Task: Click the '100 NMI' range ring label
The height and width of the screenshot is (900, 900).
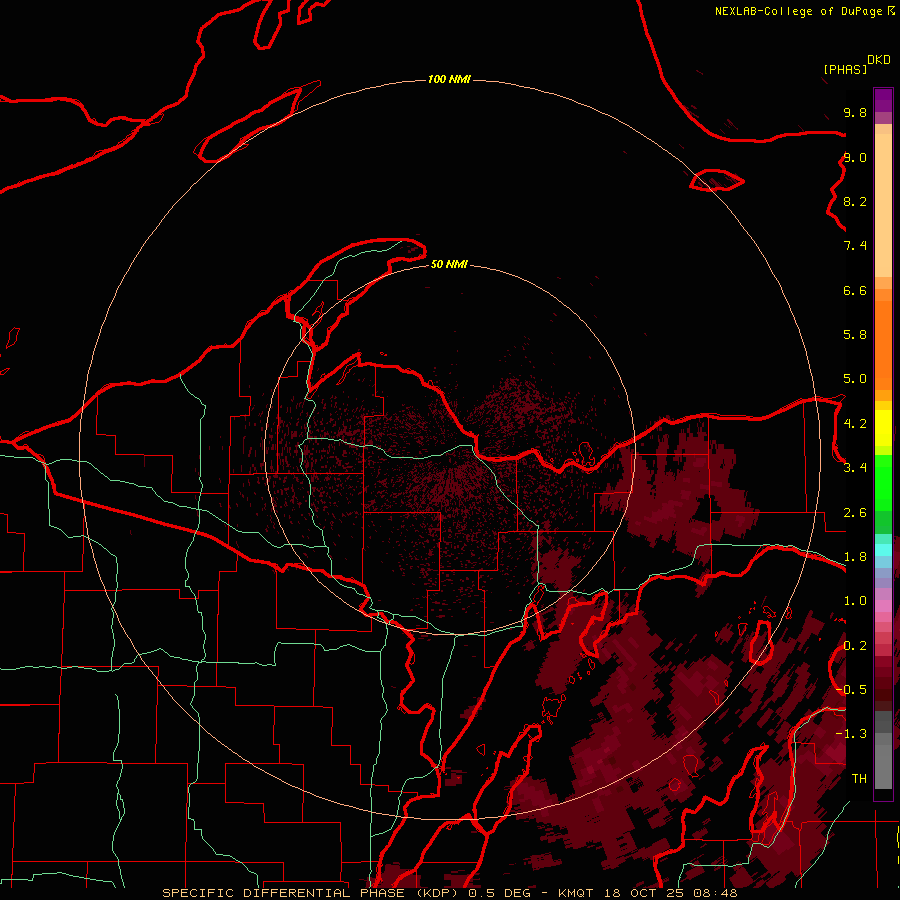Action: pyautogui.click(x=449, y=79)
